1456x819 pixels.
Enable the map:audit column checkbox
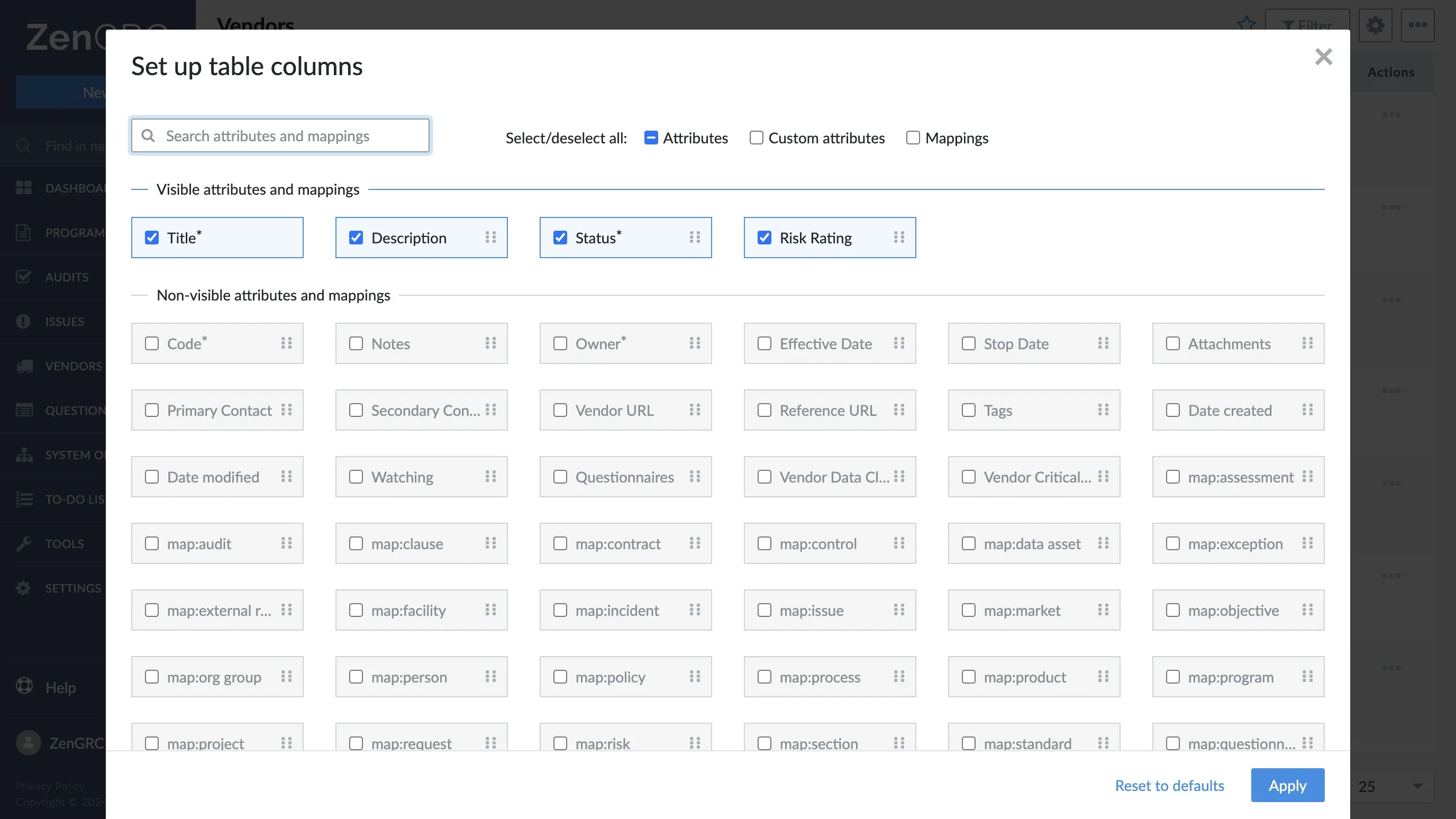[151, 543]
